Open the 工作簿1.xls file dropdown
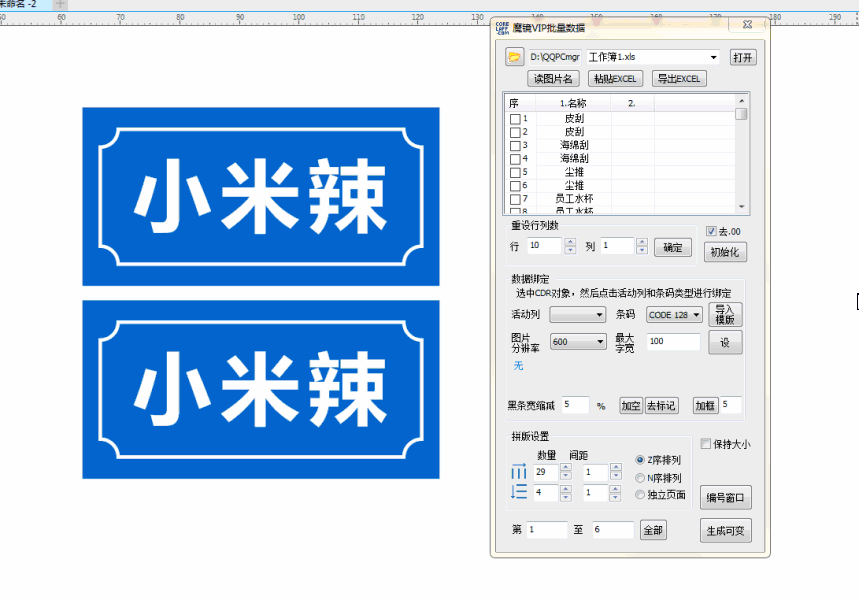The image size is (859, 600). (713, 58)
